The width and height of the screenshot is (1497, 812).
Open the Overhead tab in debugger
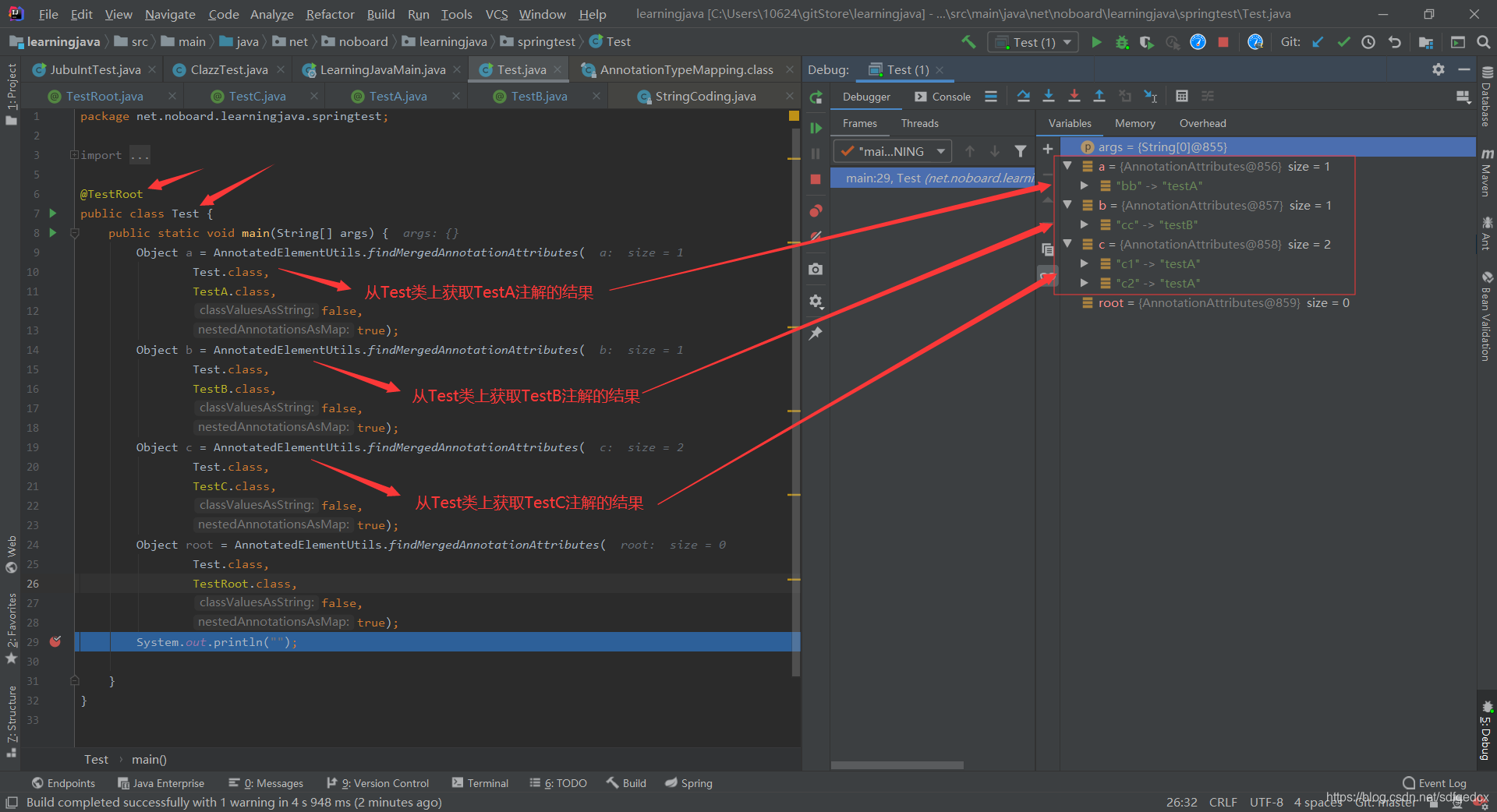(x=1202, y=123)
